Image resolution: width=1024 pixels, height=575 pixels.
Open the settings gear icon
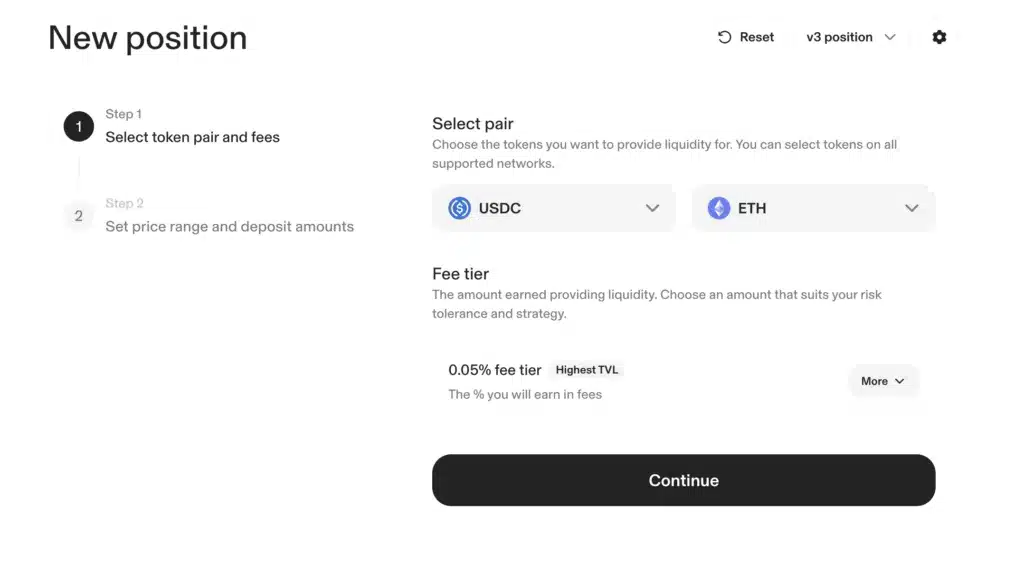[x=939, y=37]
